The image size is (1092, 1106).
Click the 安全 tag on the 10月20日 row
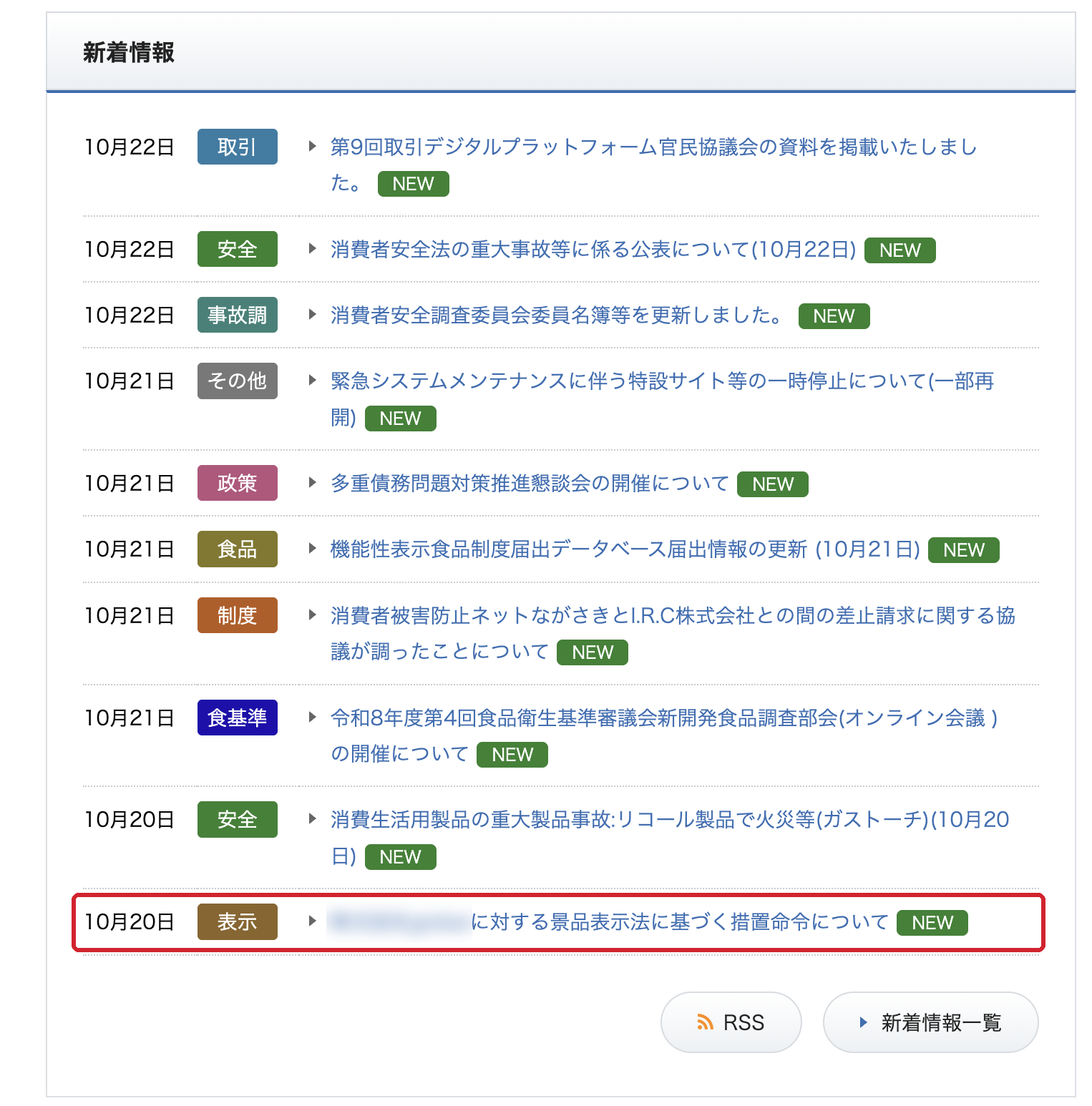[238, 819]
